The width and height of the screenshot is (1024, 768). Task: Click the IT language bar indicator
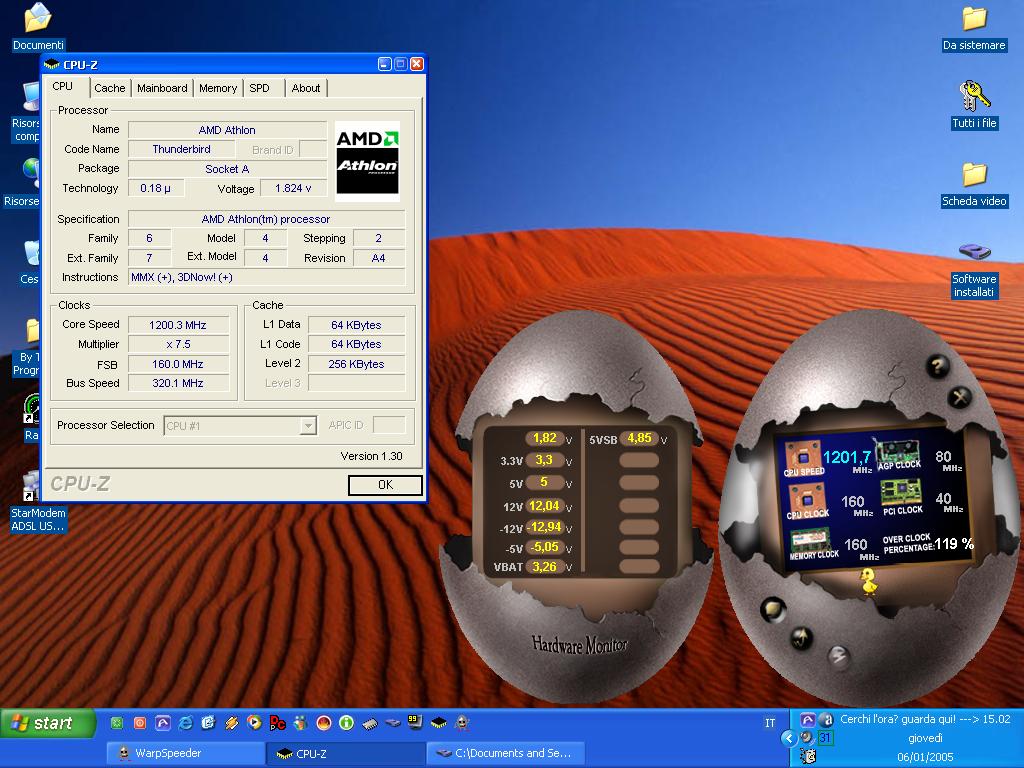click(x=770, y=723)
